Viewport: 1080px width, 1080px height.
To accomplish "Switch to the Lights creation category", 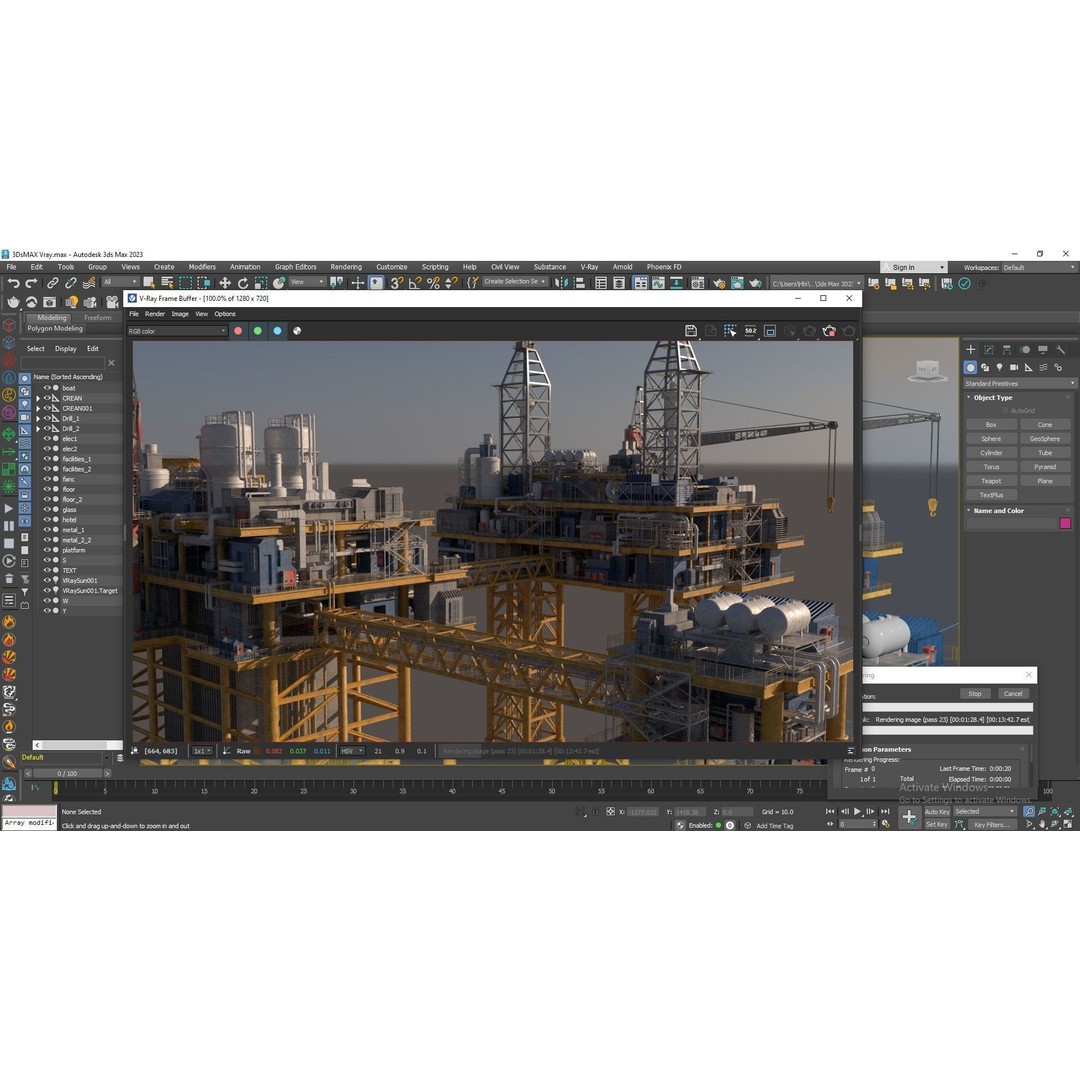I will pos(1000,367).
